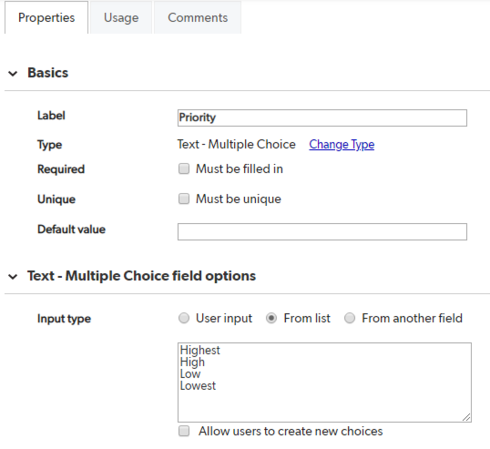The width and height of the screenshot is (490, 449).
Task: Click the Basics section heading
Action: (x=48, y=73)
